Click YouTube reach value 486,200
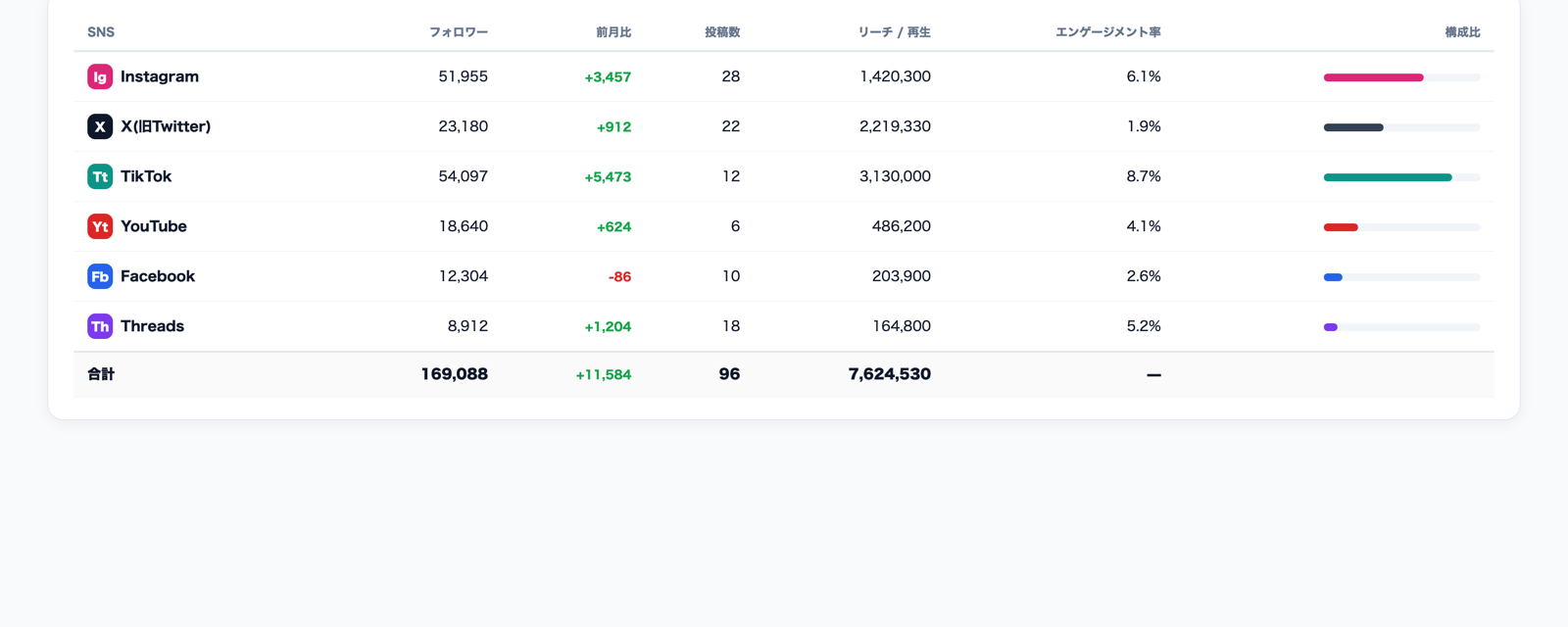This screenshot has width=1568, height=627. 902,226
